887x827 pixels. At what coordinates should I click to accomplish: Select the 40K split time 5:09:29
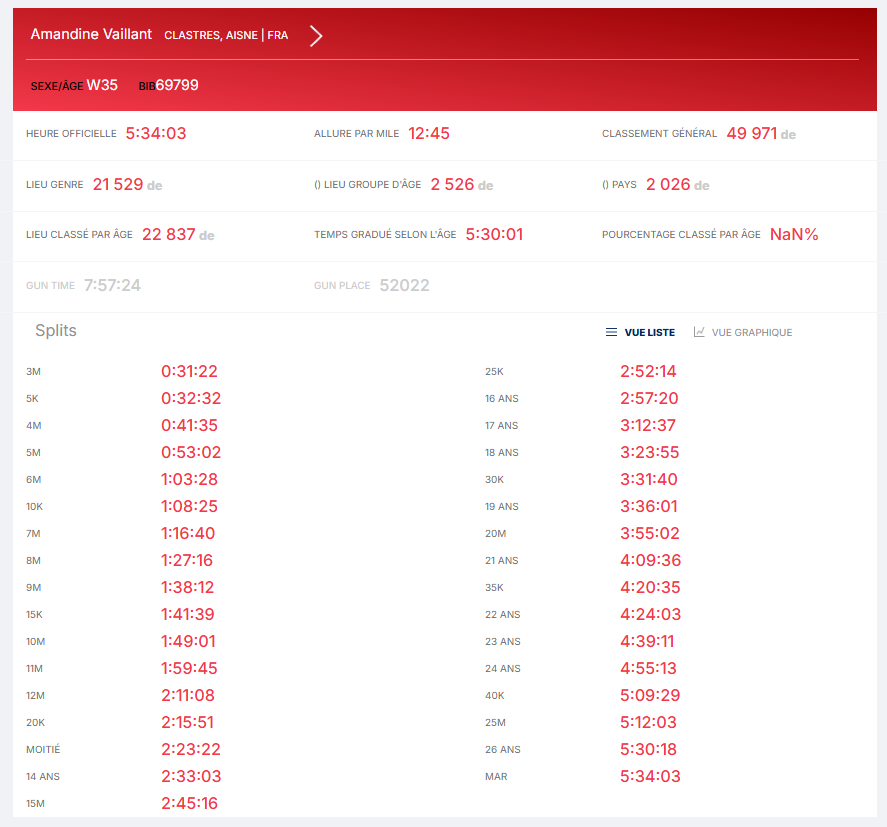650,695
